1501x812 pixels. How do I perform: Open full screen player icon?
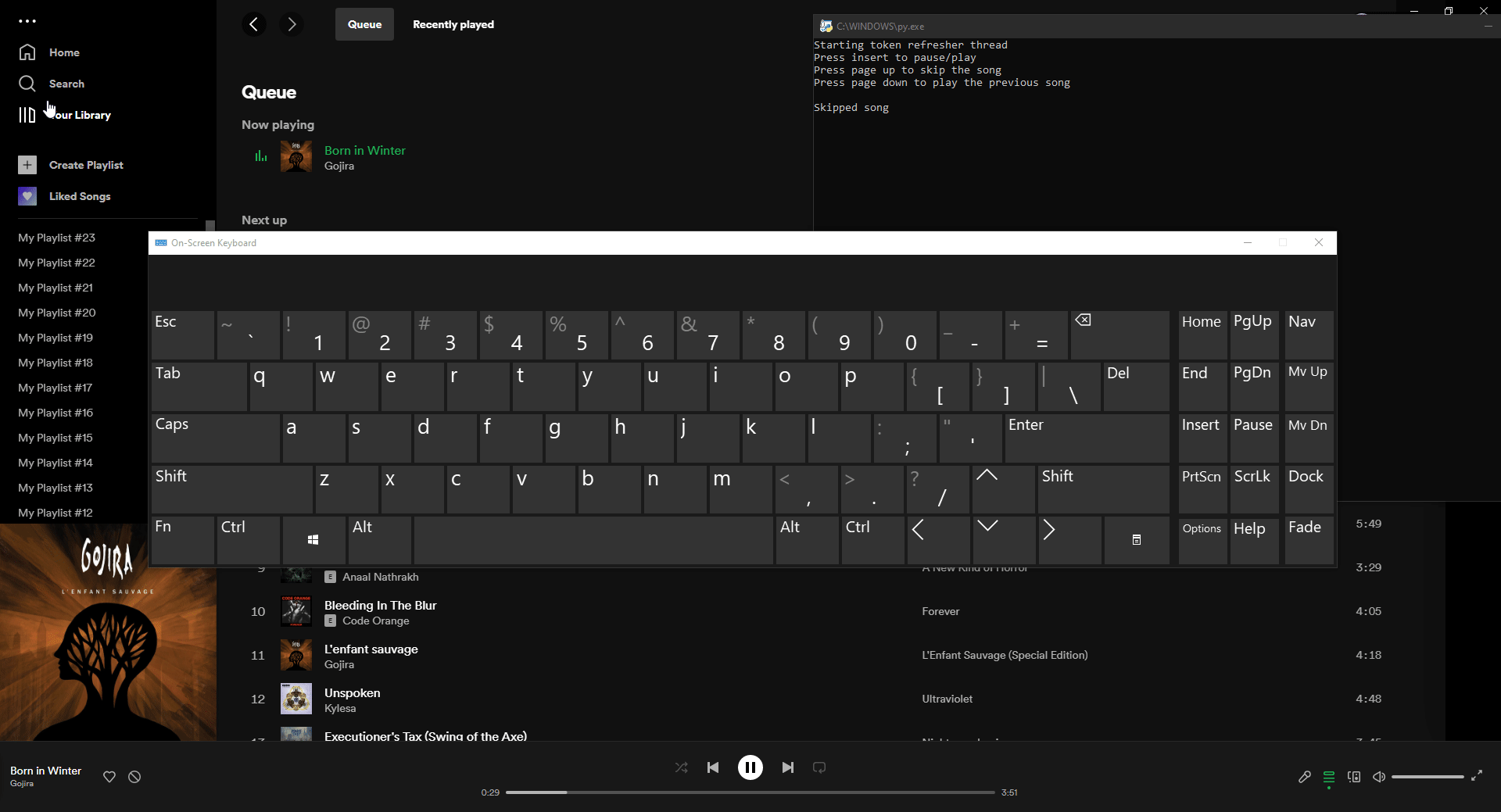coord(1477,776)
